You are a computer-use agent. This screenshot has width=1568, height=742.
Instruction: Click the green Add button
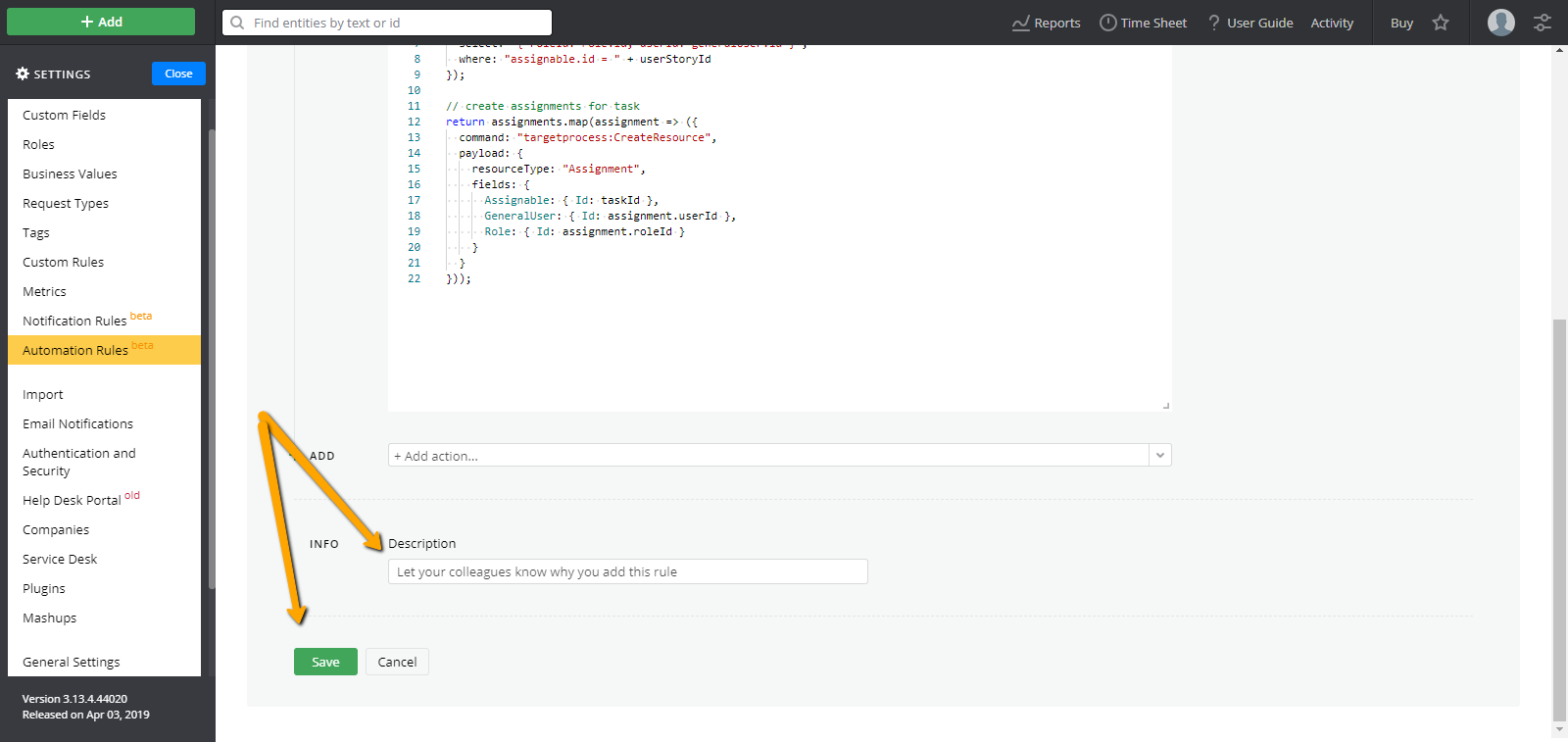[101, 22]
